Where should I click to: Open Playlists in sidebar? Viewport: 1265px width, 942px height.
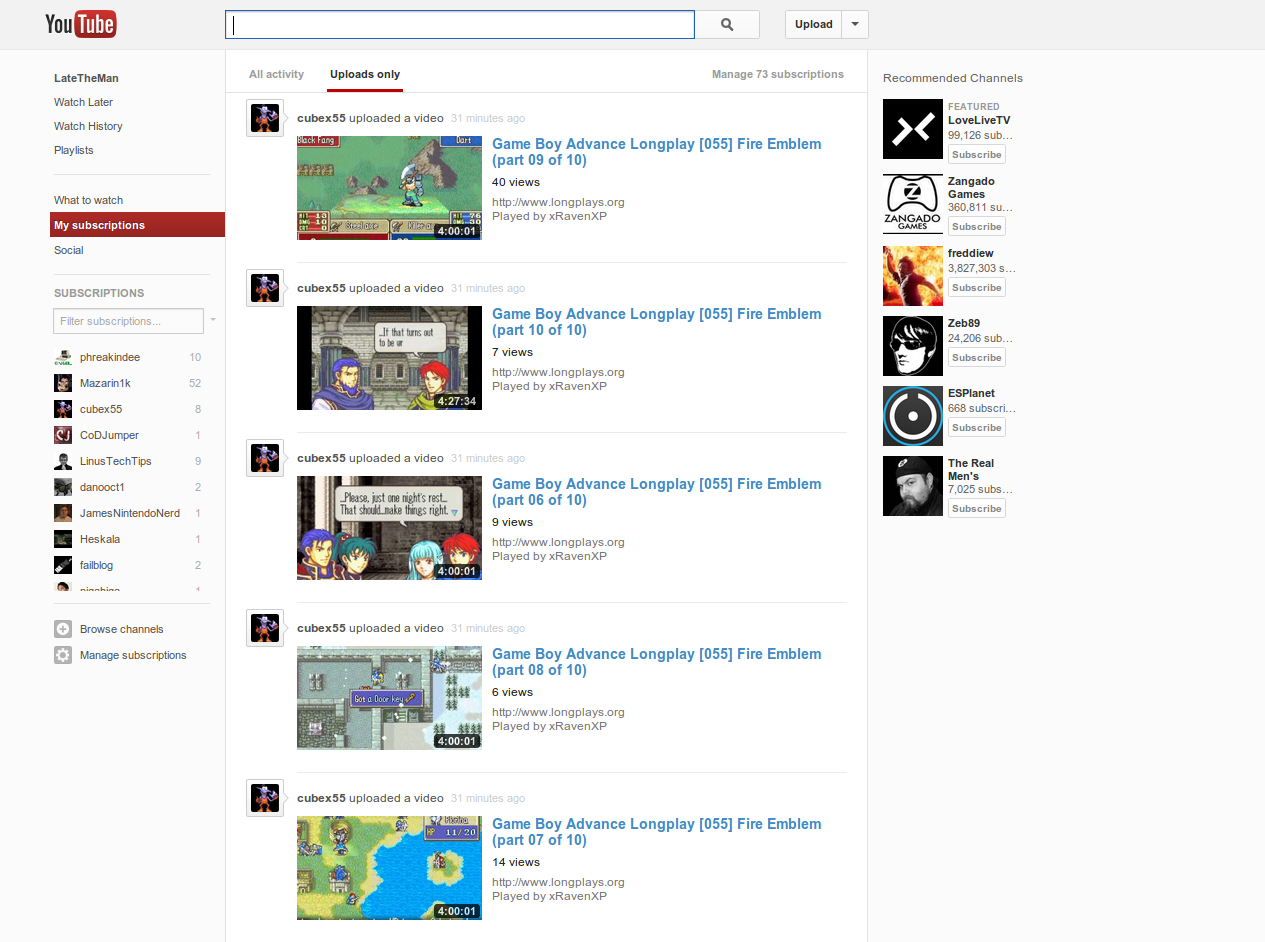click(74, 150)
